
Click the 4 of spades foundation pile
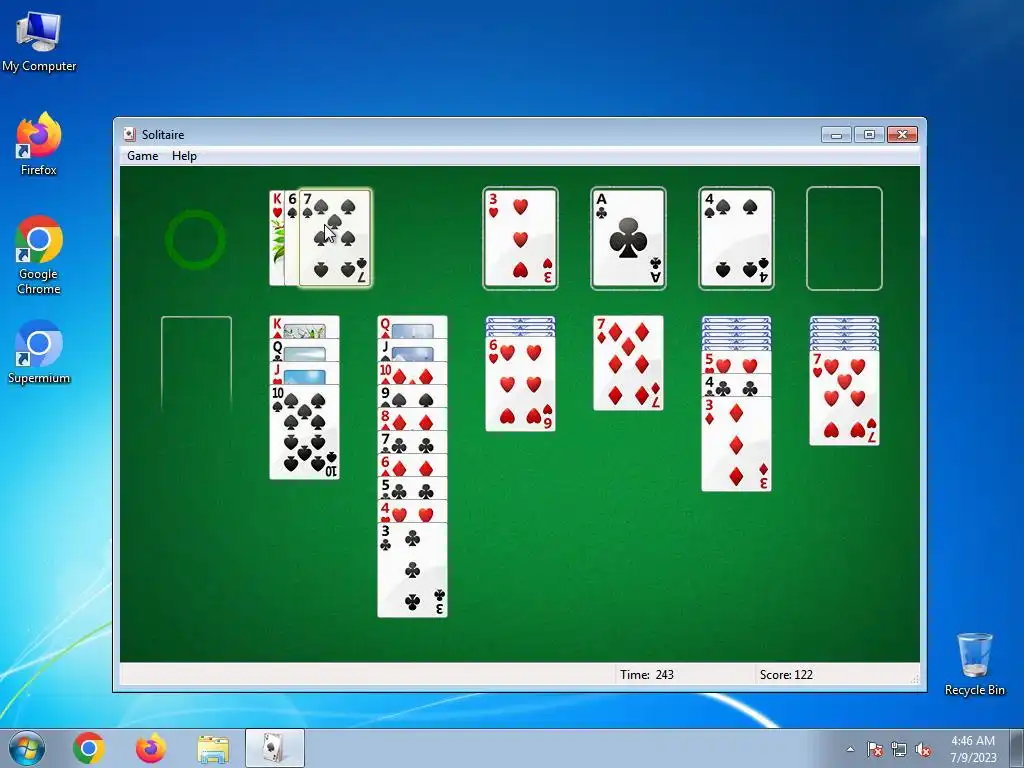click(736, 238)
